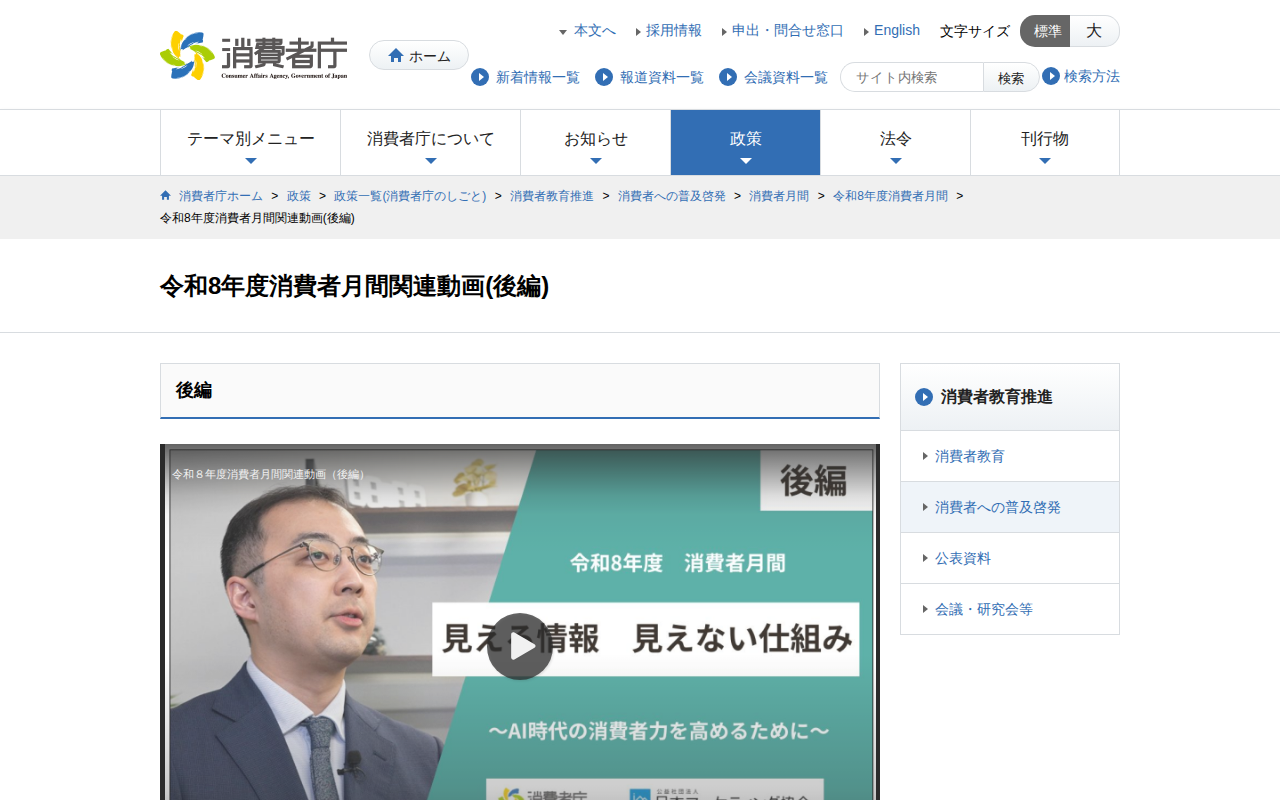Click the 令和8年度消費者月間関連動画(後編) page heading
Image resolution: width=1280 pixels, height=800 pixels.
(354, 286)
